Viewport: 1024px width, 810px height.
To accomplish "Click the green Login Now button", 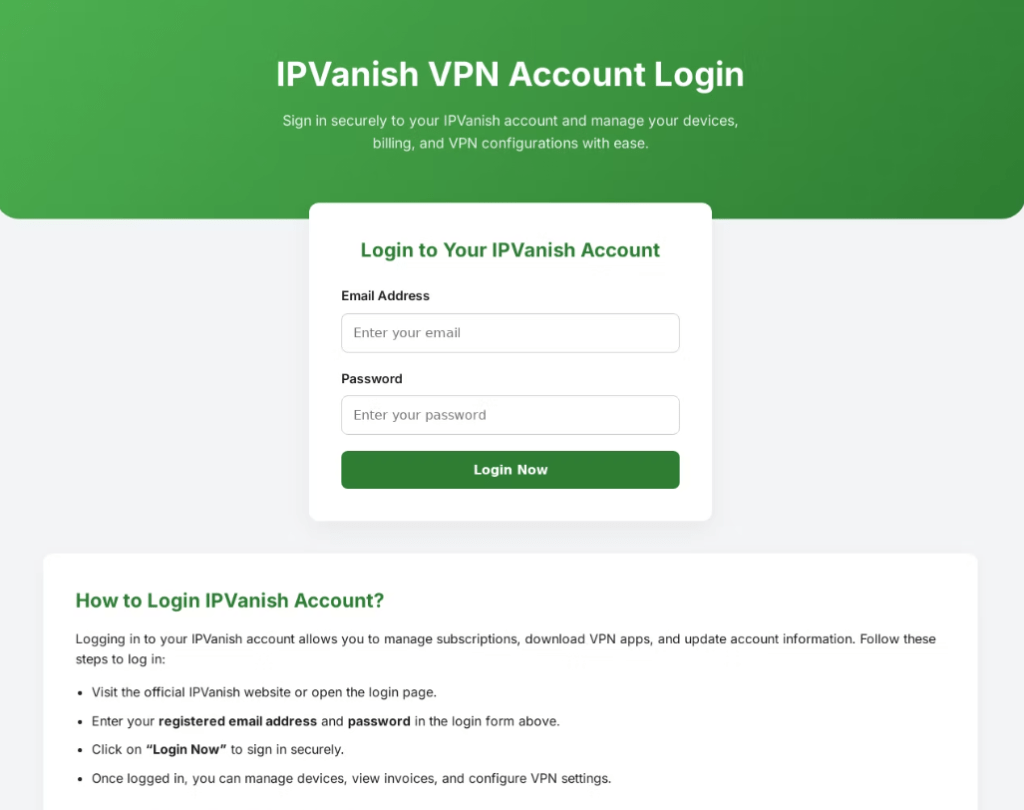I will pos(510,470).
